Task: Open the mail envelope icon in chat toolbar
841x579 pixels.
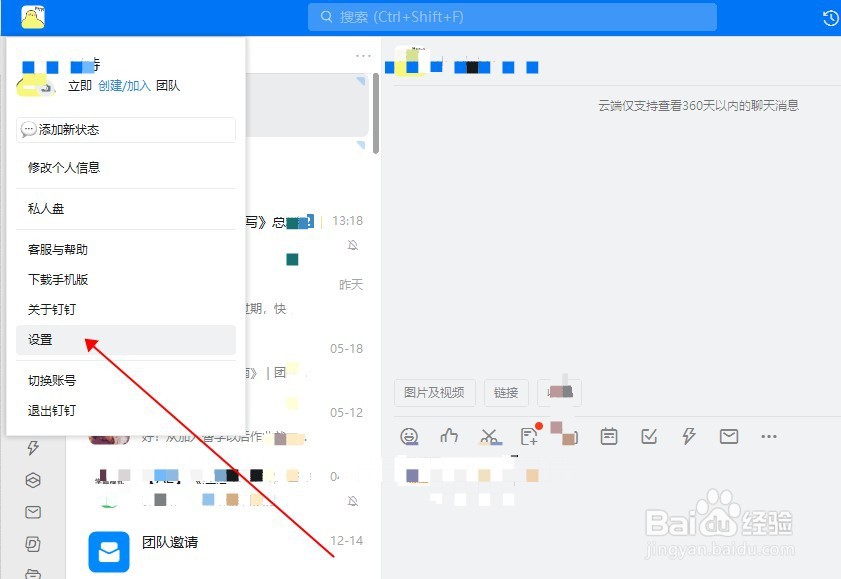Action: click(x=728, y=436)
